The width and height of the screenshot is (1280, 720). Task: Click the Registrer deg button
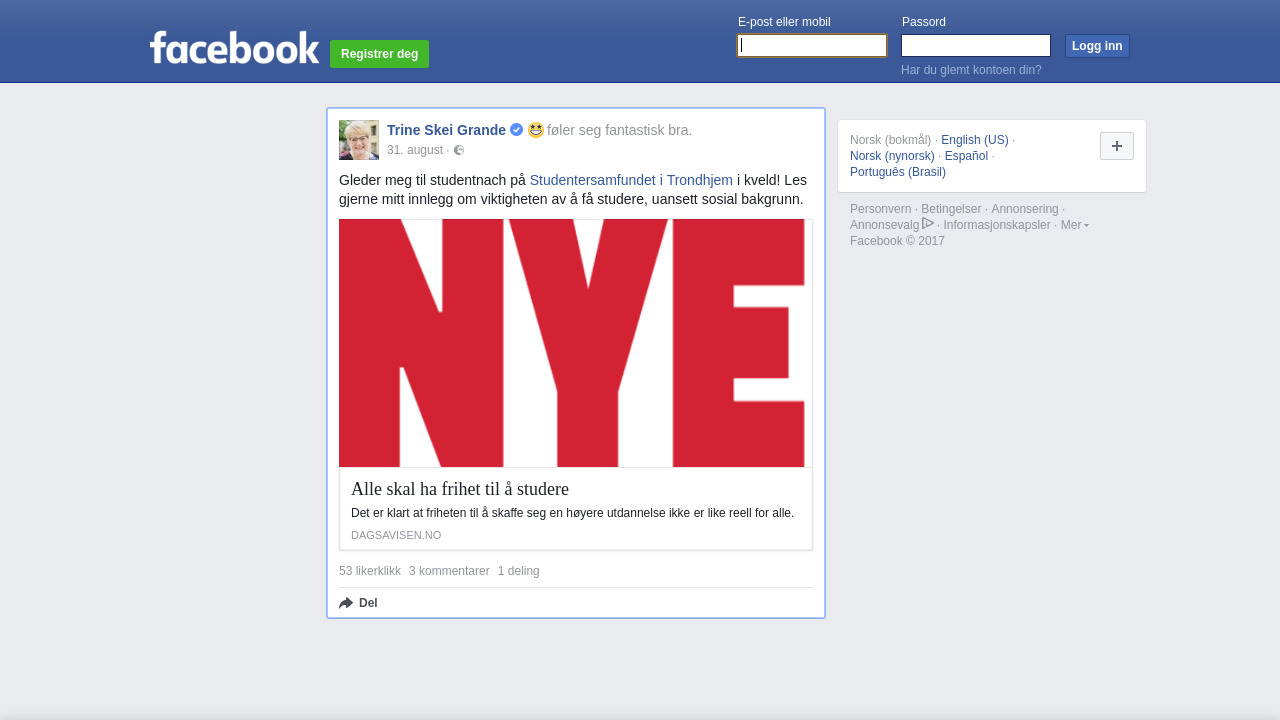point(379,54)
